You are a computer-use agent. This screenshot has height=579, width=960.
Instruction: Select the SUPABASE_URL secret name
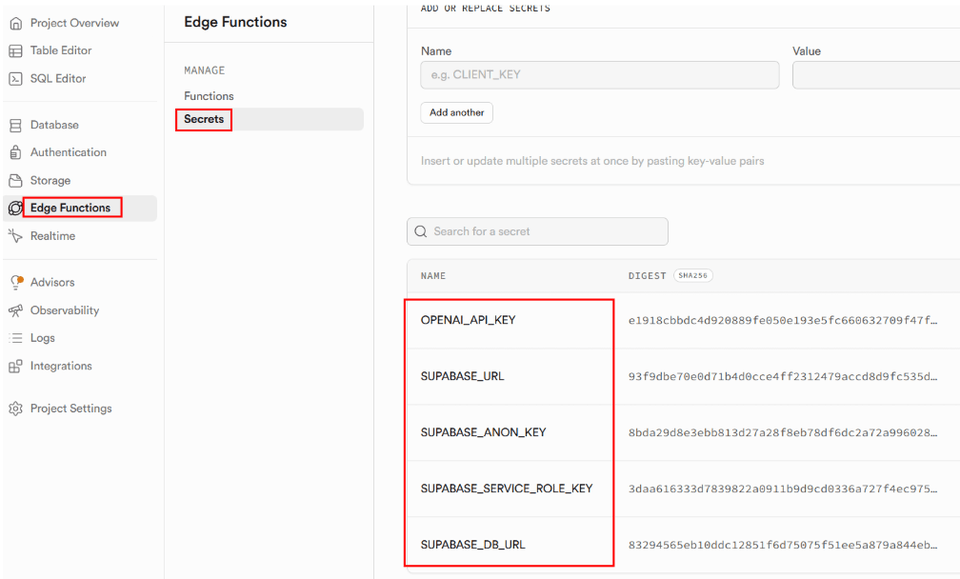pyautogui.click(x=462, y=376)
